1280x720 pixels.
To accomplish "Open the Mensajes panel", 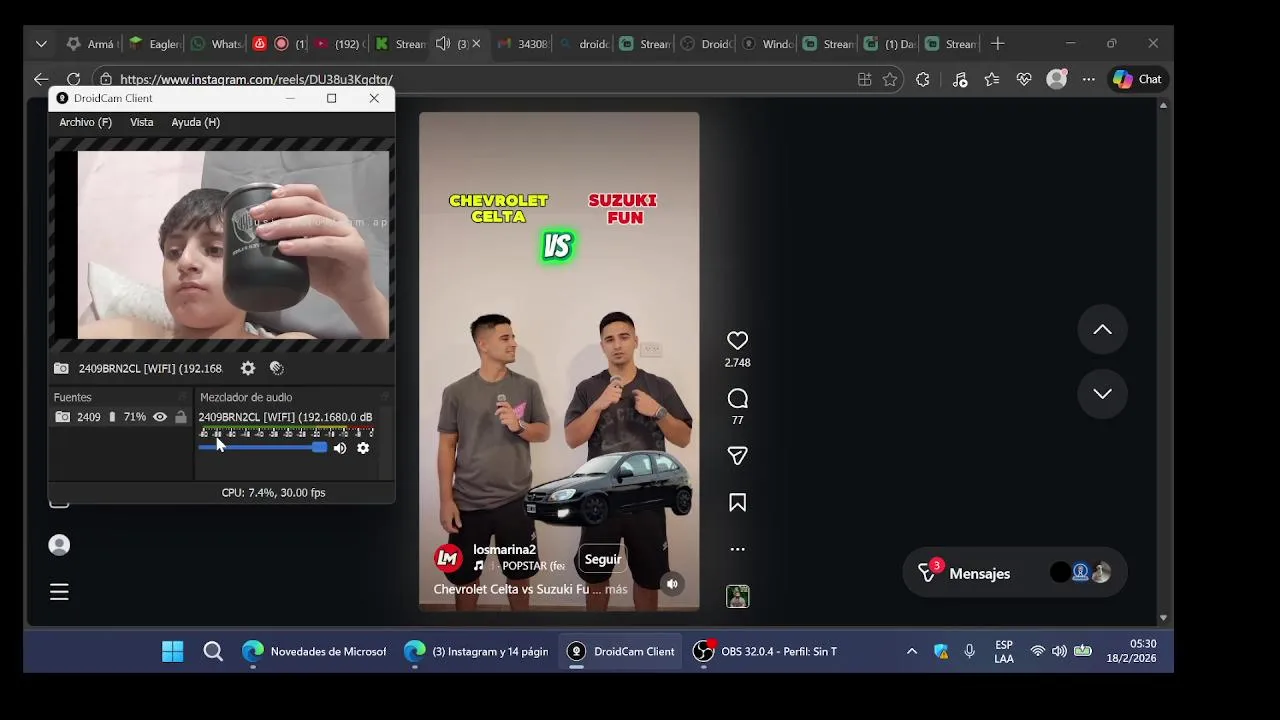I will click(x=1014, y=573).
